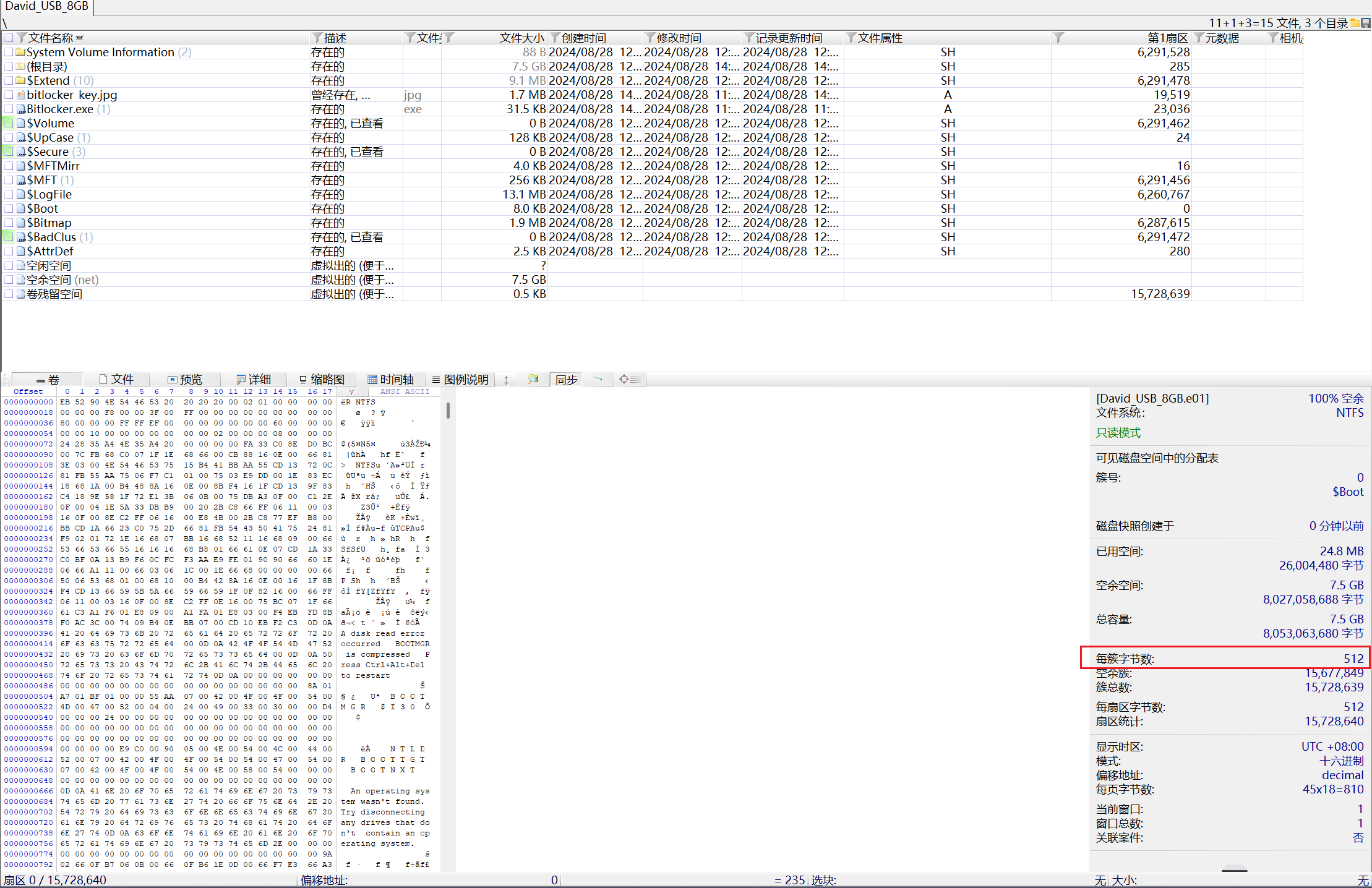Click the filter funnel on 文件属性 column
This screenshot has height=888, width=1372.
[x=851, y=38]
